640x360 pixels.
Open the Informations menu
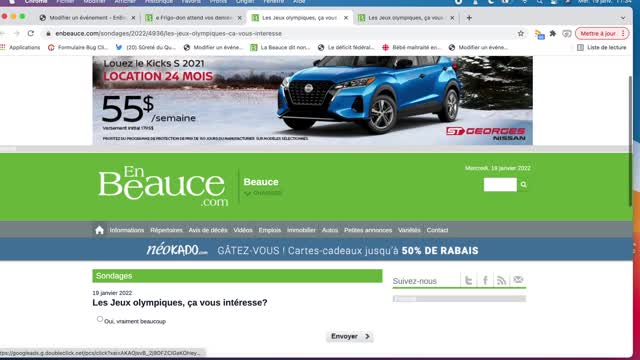point(127,230)
